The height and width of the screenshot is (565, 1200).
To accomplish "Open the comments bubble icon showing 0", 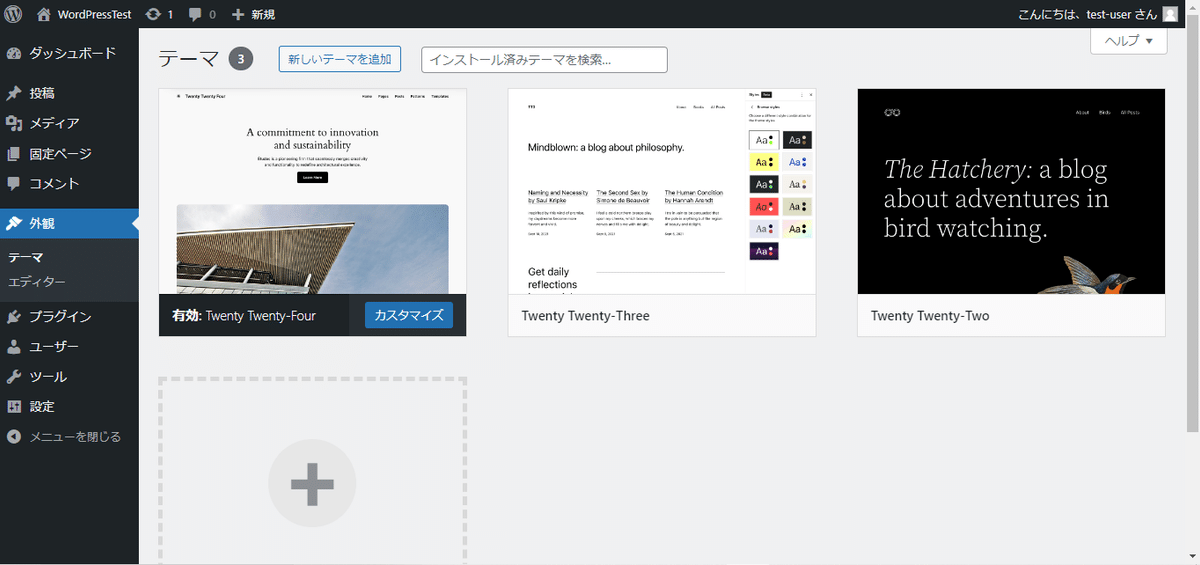I will [x=195, y=14].
